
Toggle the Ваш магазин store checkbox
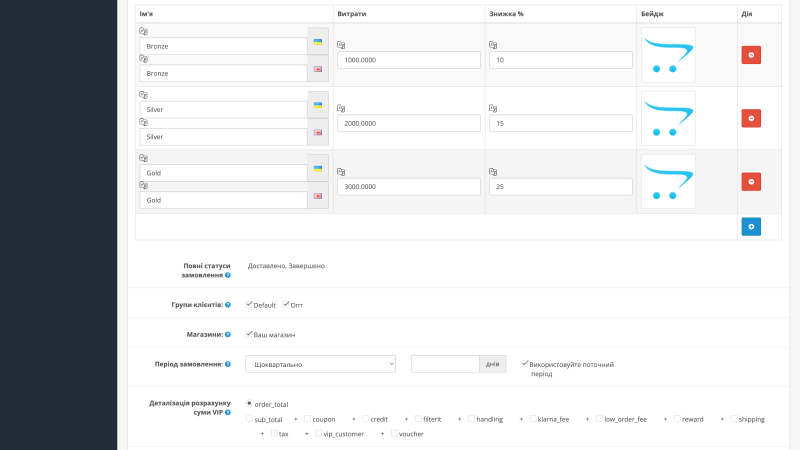[x=249, y=334]
